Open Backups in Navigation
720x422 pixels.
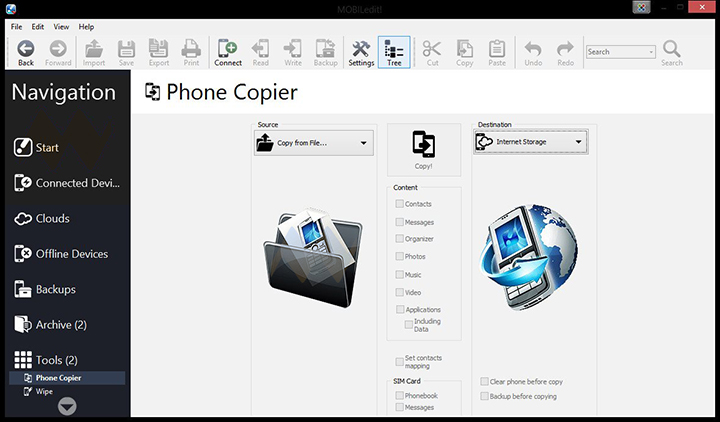(45, 289)
